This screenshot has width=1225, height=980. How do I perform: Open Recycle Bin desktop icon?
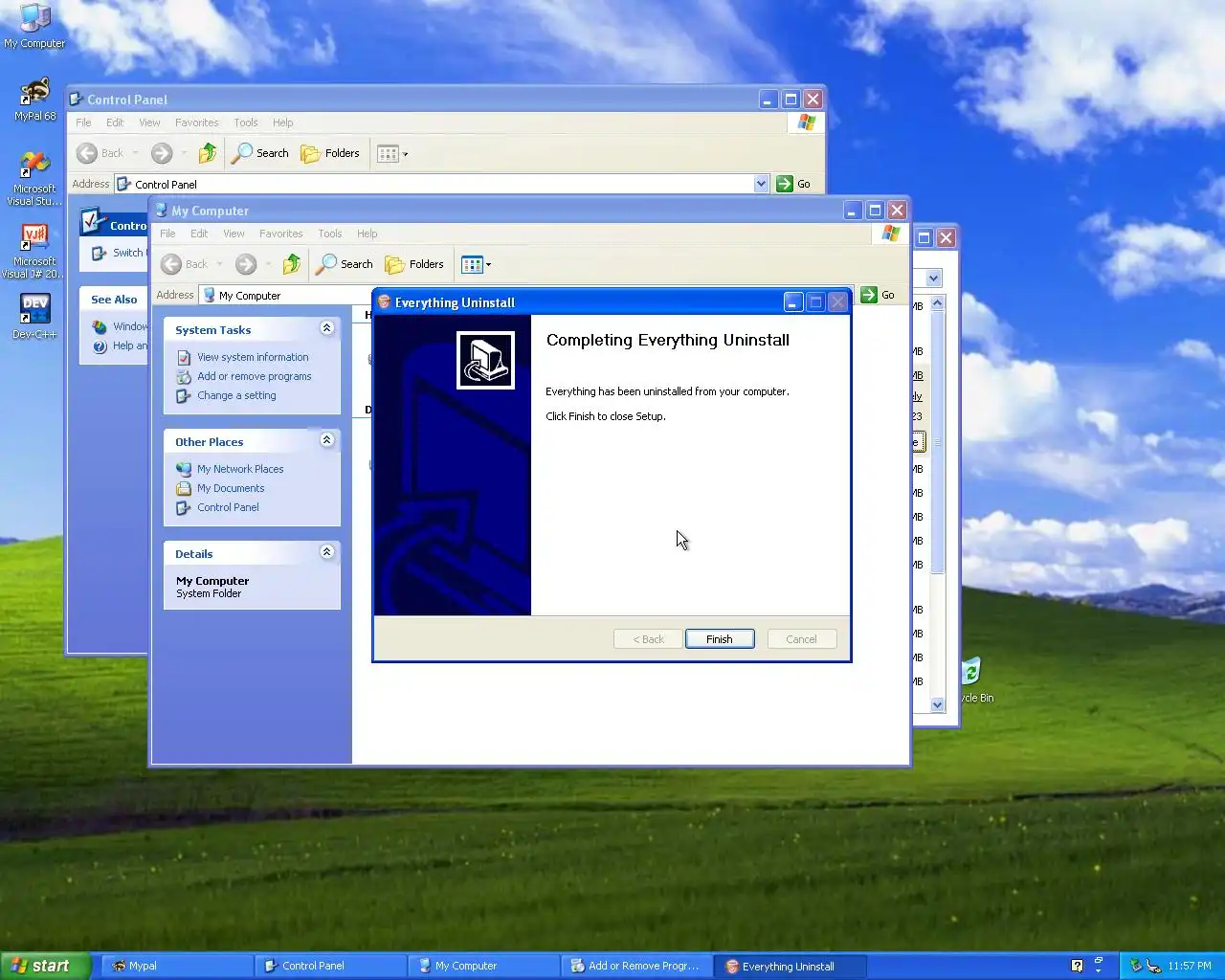(x=974, y=680)
